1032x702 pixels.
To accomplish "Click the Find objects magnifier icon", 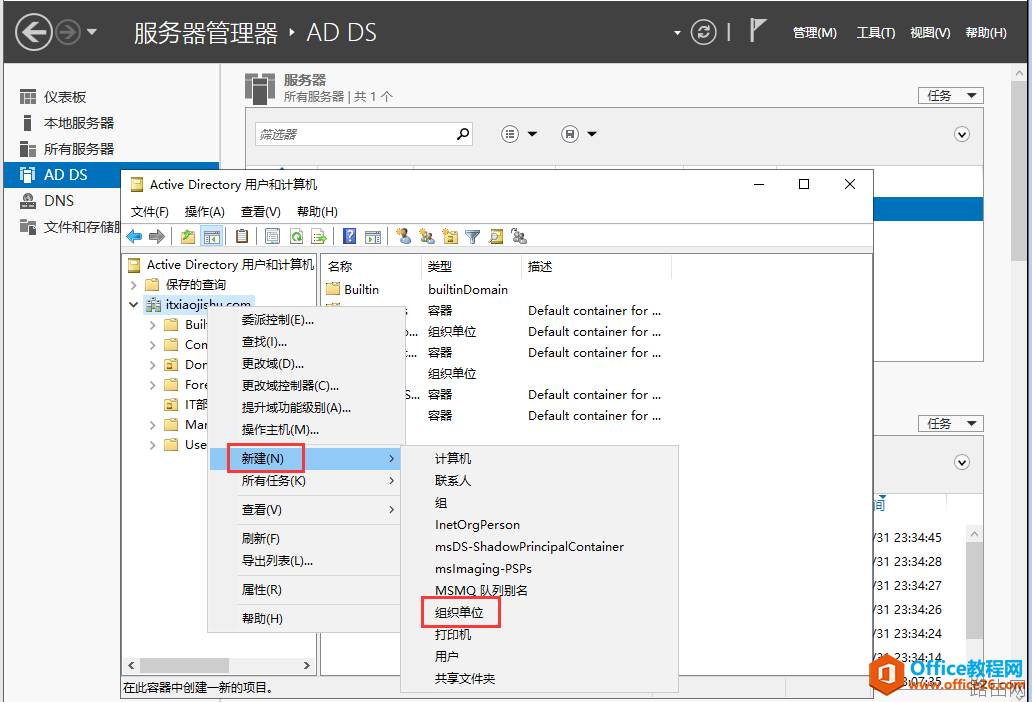I will (496, 236).
